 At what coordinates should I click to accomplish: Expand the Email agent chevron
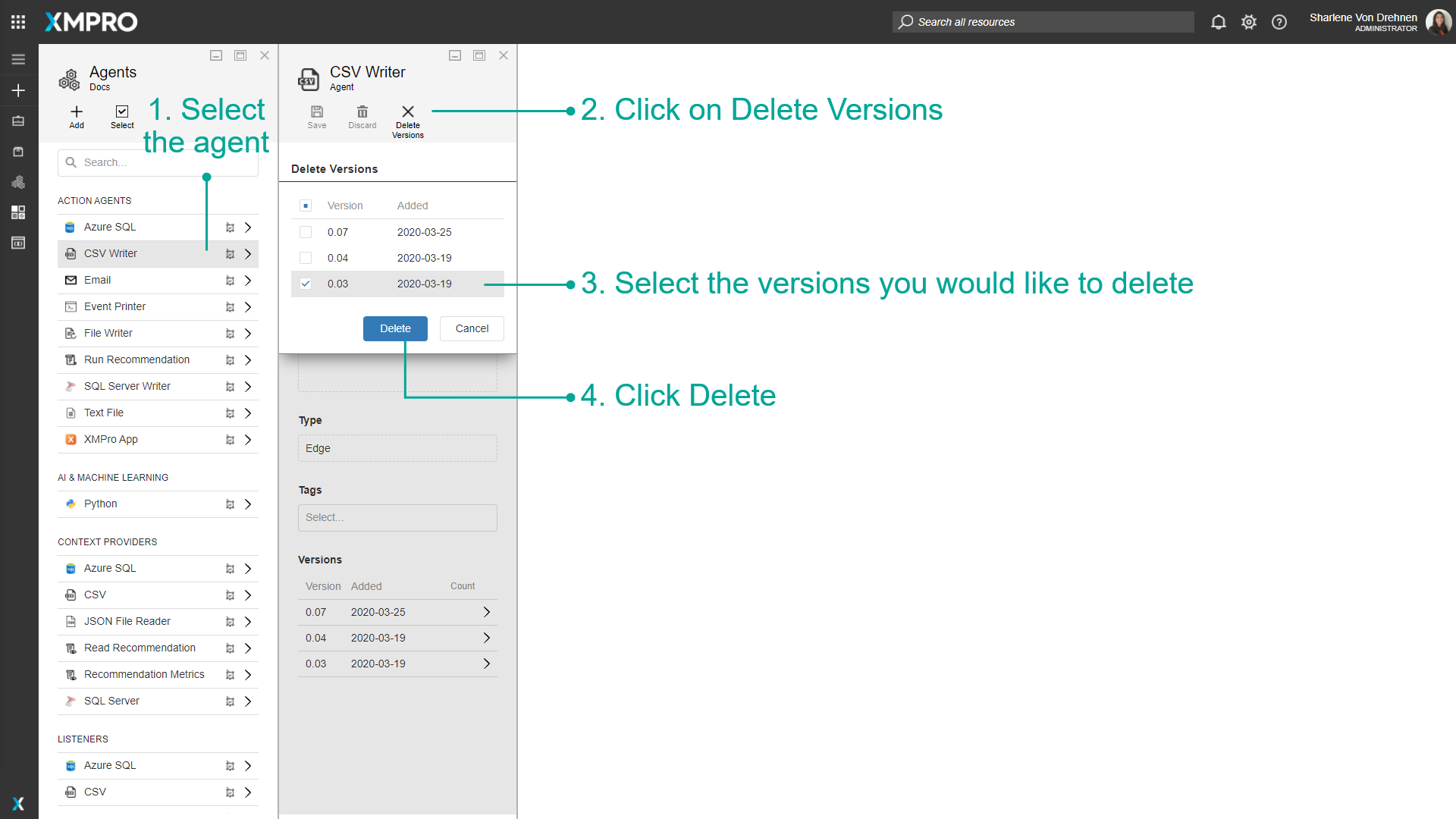[248, 281]
